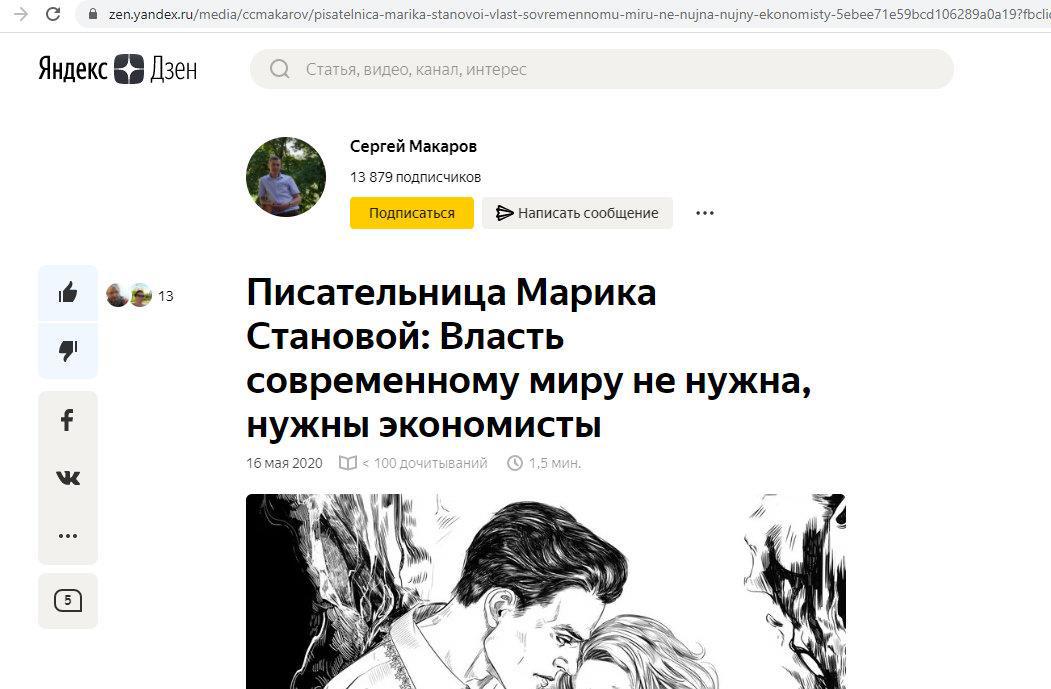Click the article illustration image
1051x689 pixels.
[x=546, y=591]
